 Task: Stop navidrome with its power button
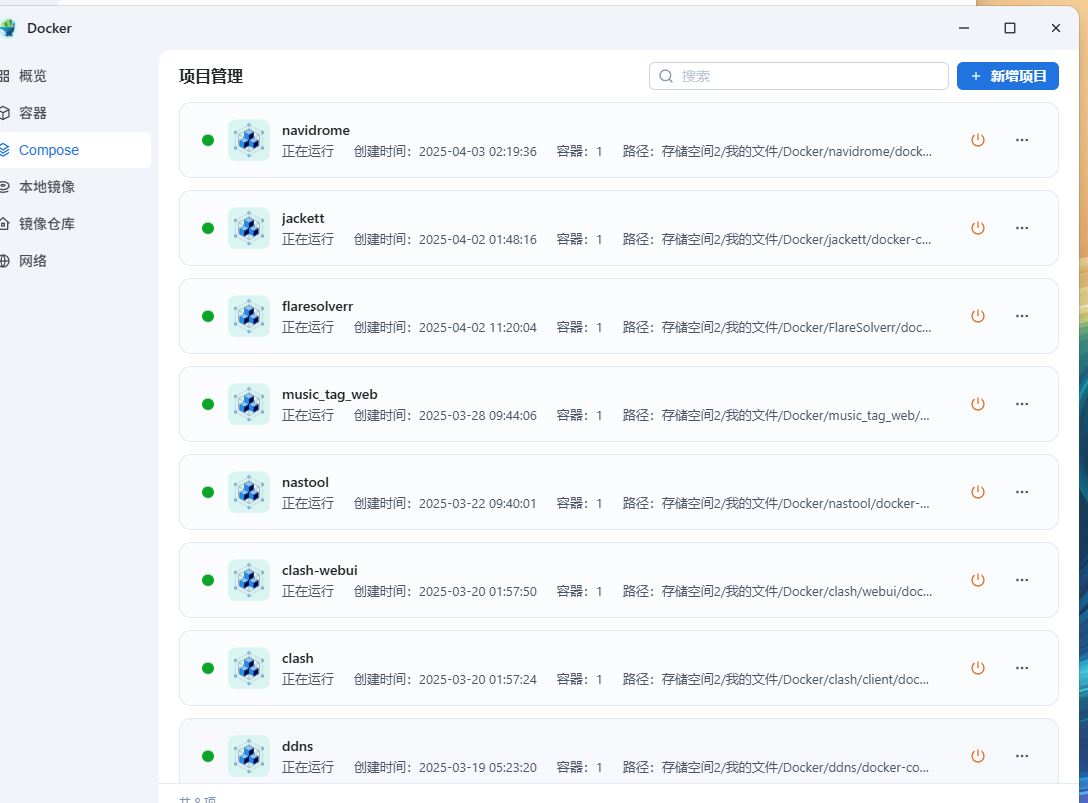click(x=978, y=140)
